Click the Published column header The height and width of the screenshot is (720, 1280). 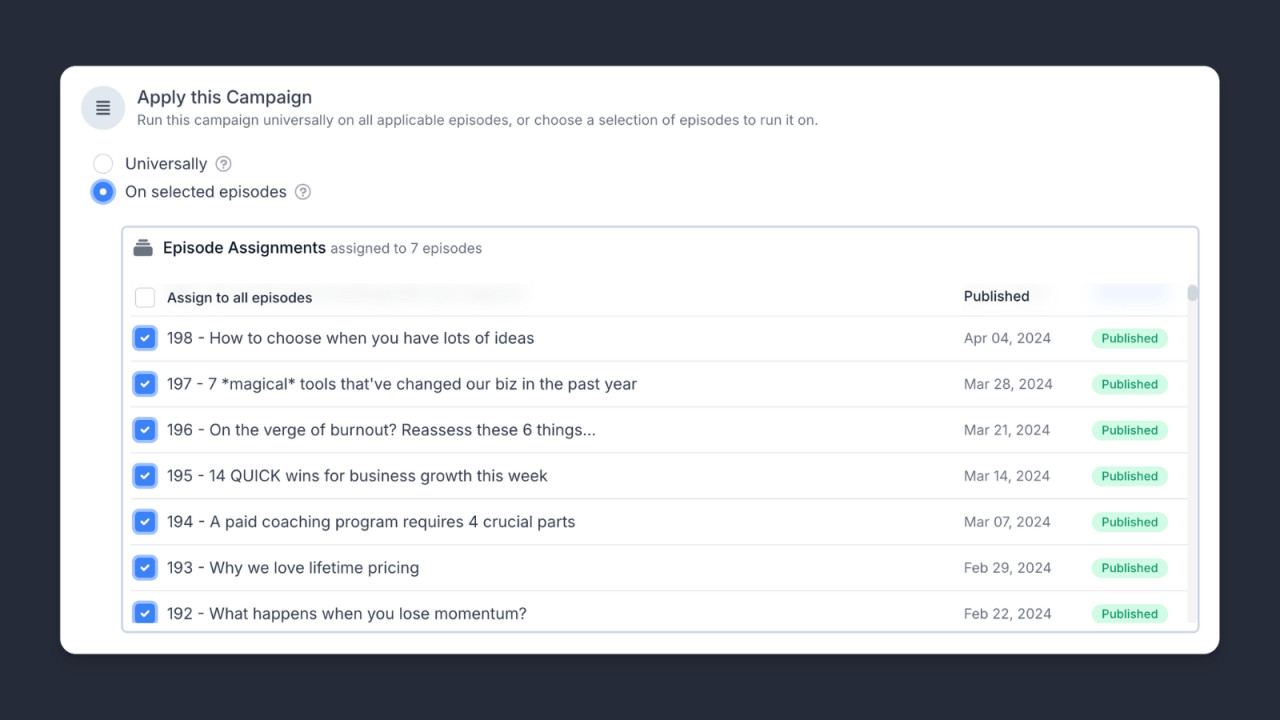click(996, 296)
